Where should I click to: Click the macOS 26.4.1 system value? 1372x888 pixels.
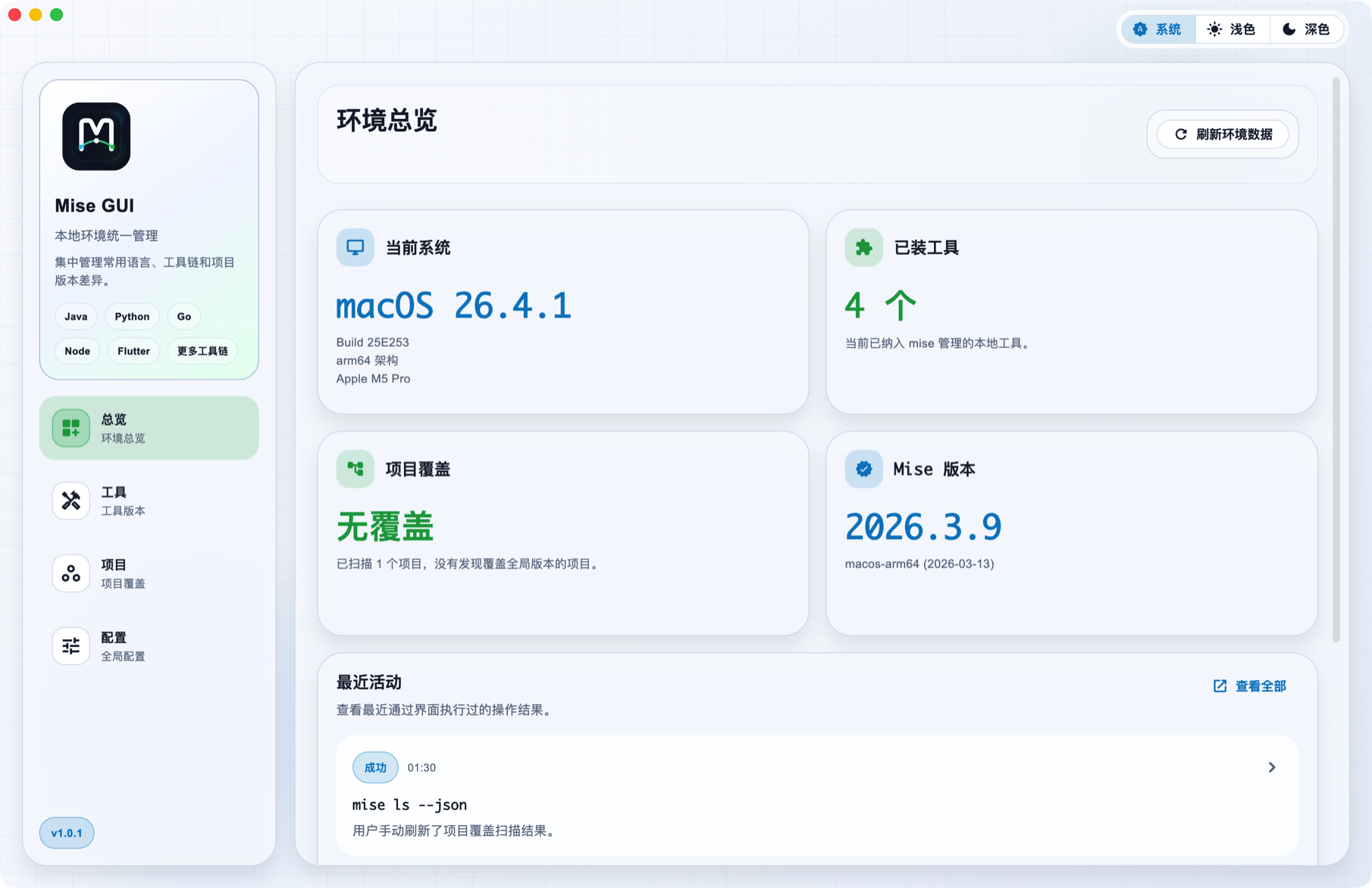pyautogui.click(x=453, y=306)
